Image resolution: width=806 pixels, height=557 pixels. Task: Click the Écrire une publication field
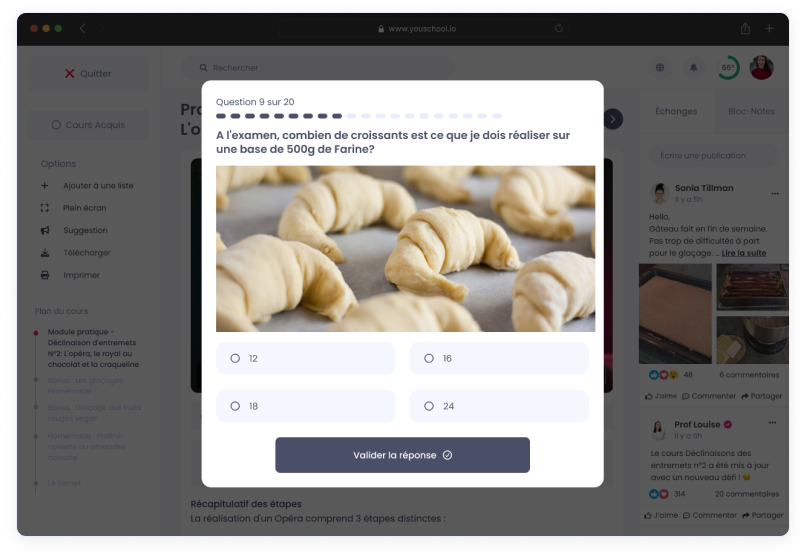click(x=713, y=156)
